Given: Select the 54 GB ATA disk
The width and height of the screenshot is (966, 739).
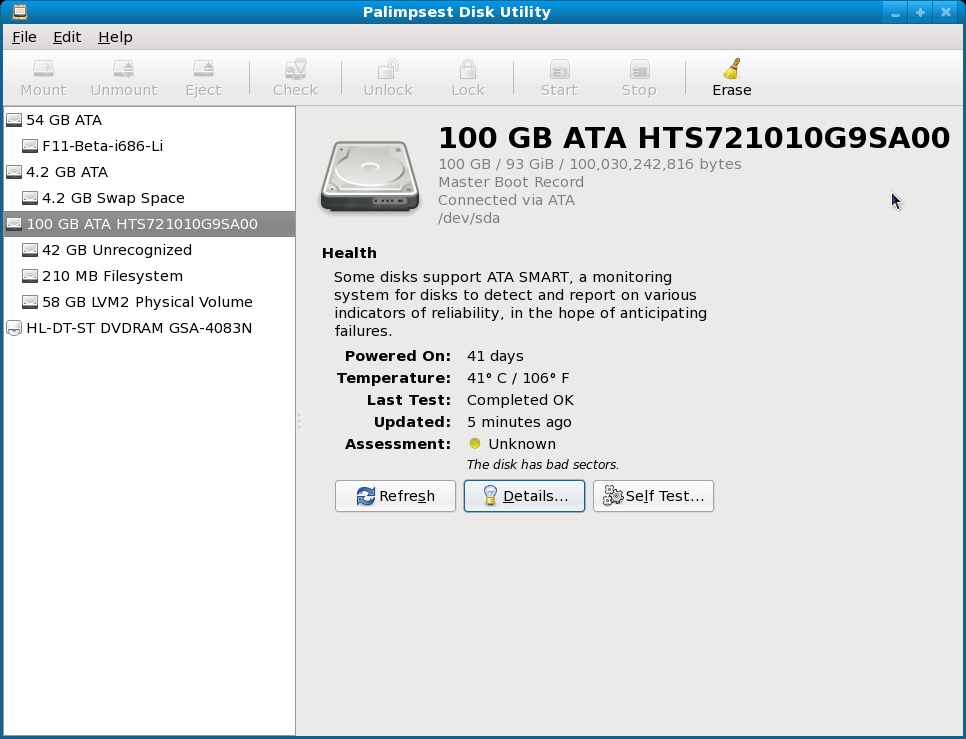Looking at the screenshot, I should 149,120.
